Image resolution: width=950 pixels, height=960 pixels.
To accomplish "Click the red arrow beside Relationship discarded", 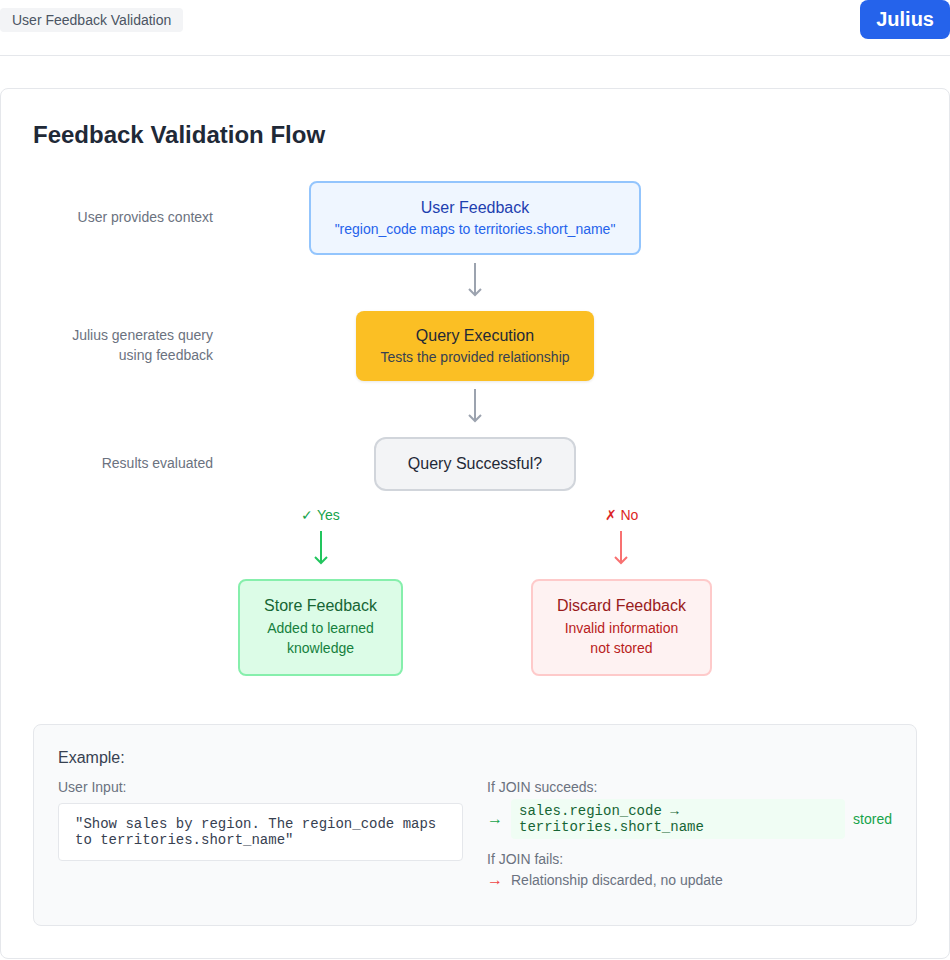I will tap(495, 881).
